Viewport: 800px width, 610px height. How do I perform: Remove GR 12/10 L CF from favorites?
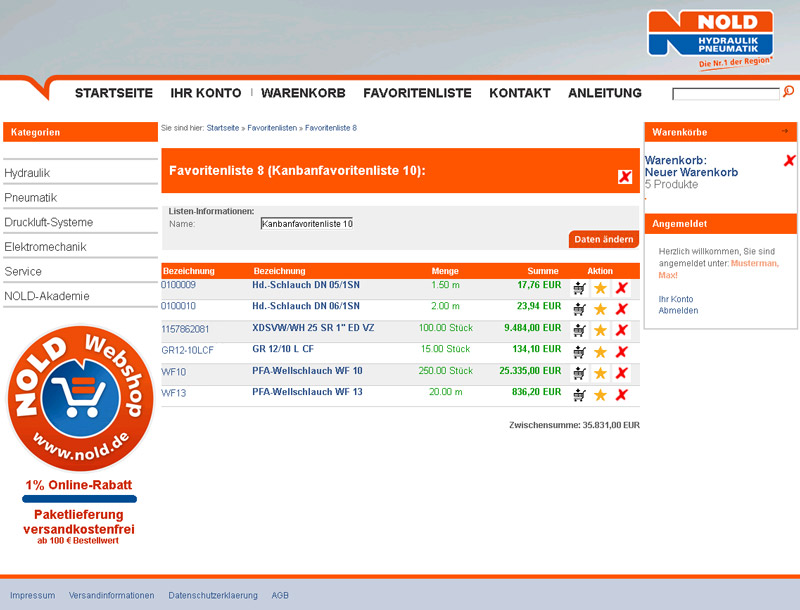[x=621, y=352]
